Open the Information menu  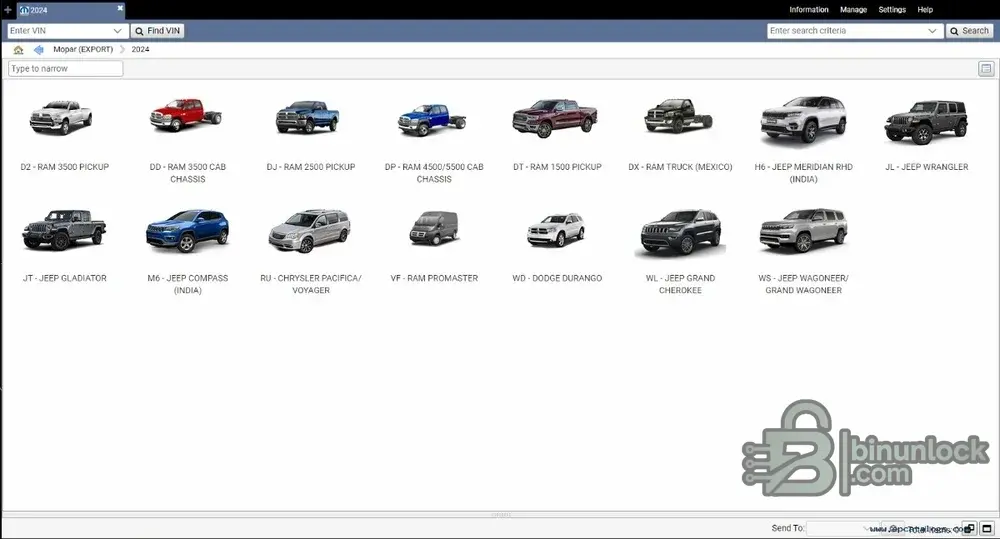click(809, 10)
